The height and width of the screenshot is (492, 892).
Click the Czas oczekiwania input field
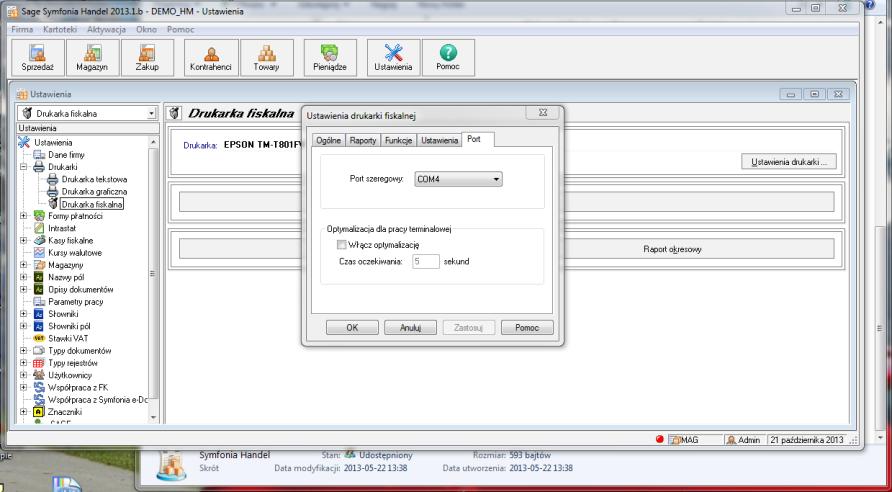coord(426,262)
